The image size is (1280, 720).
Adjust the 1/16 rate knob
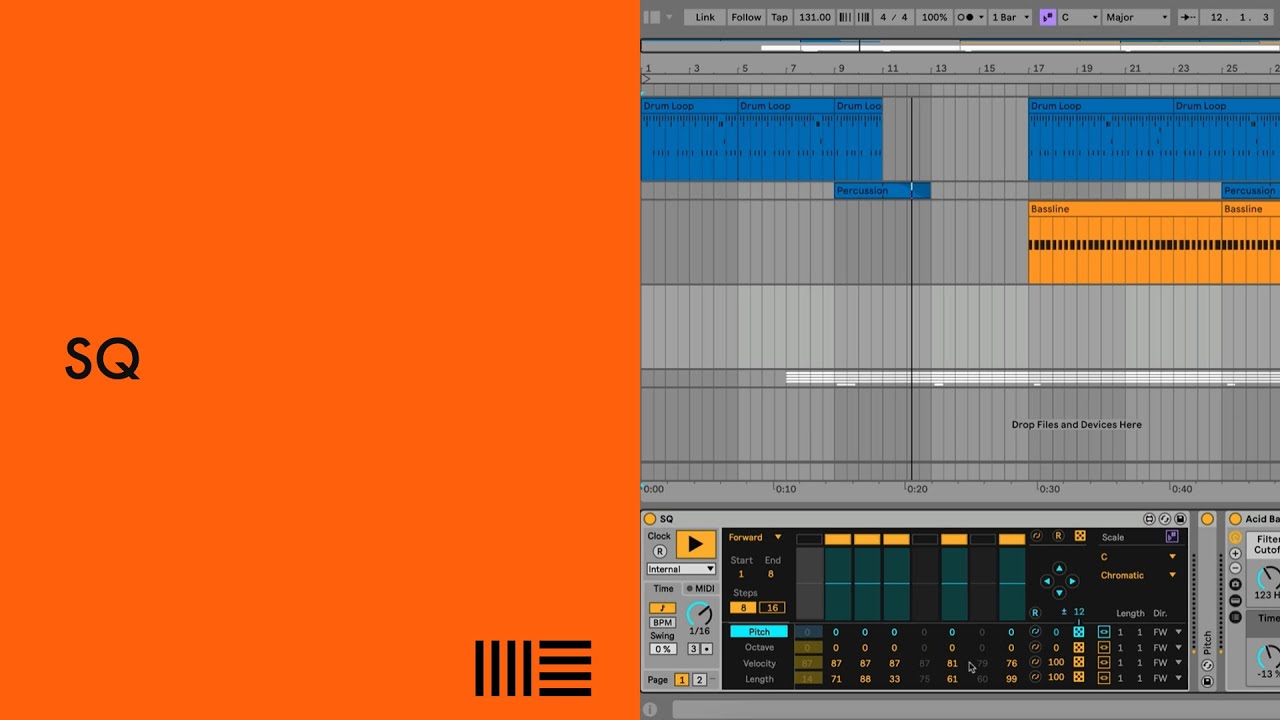click(x=700, y=614)
